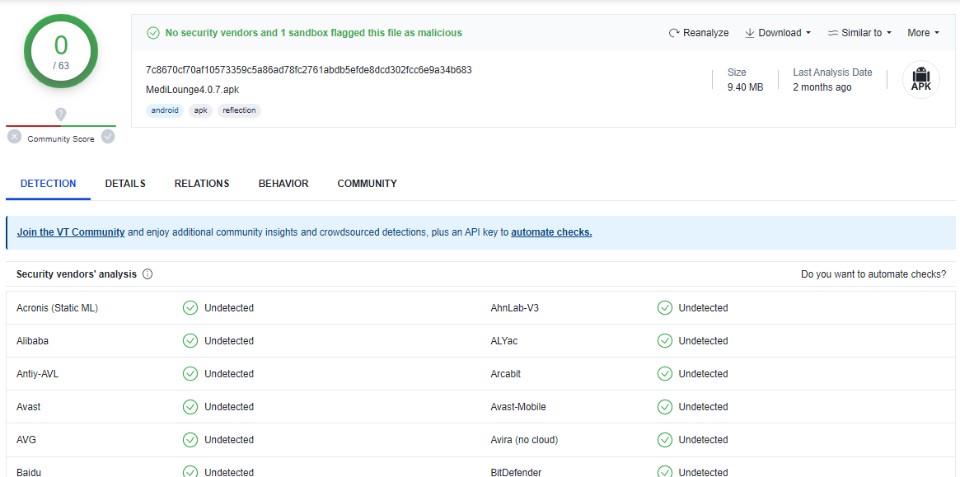Click the green check icon in the flagged banner
960x477 pixels.
153,33
